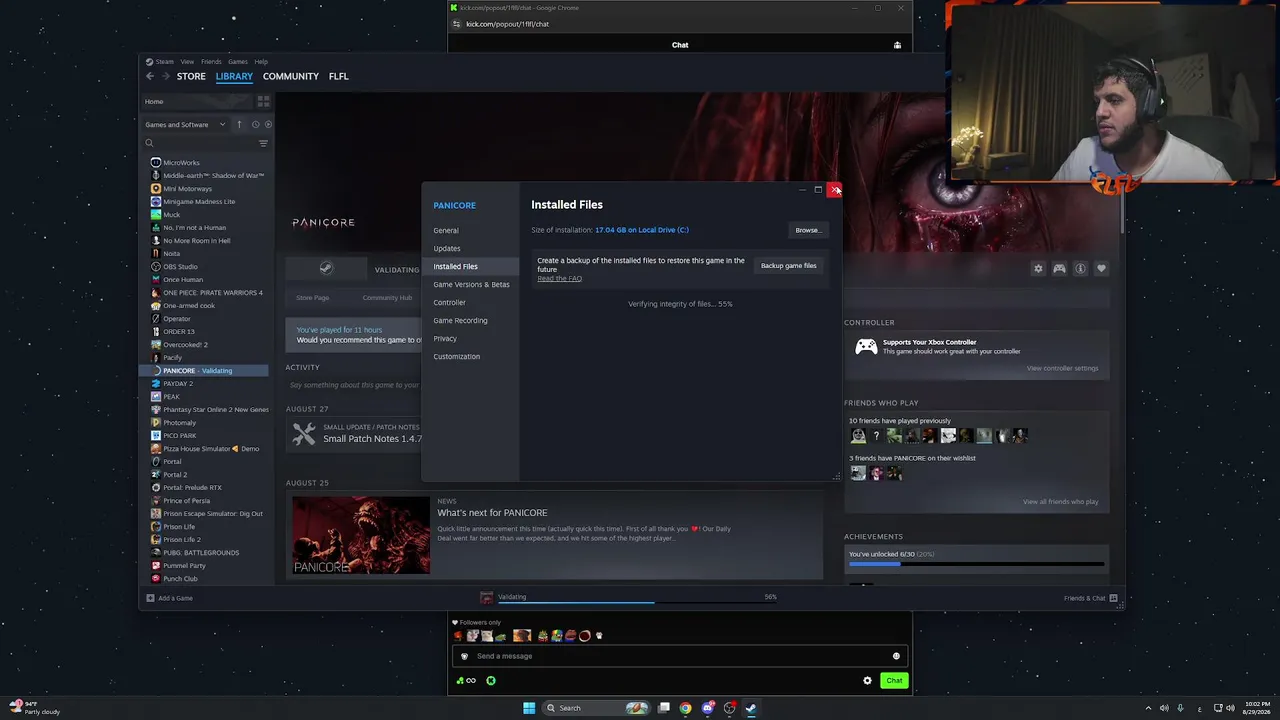
Task: Open View controller settings link
Action: (1062, 368)
